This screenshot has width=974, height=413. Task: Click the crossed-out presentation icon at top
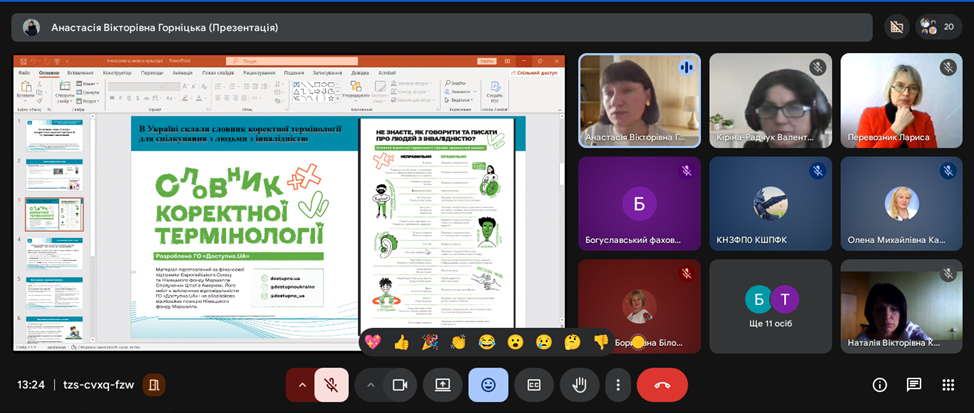(896, 27)
